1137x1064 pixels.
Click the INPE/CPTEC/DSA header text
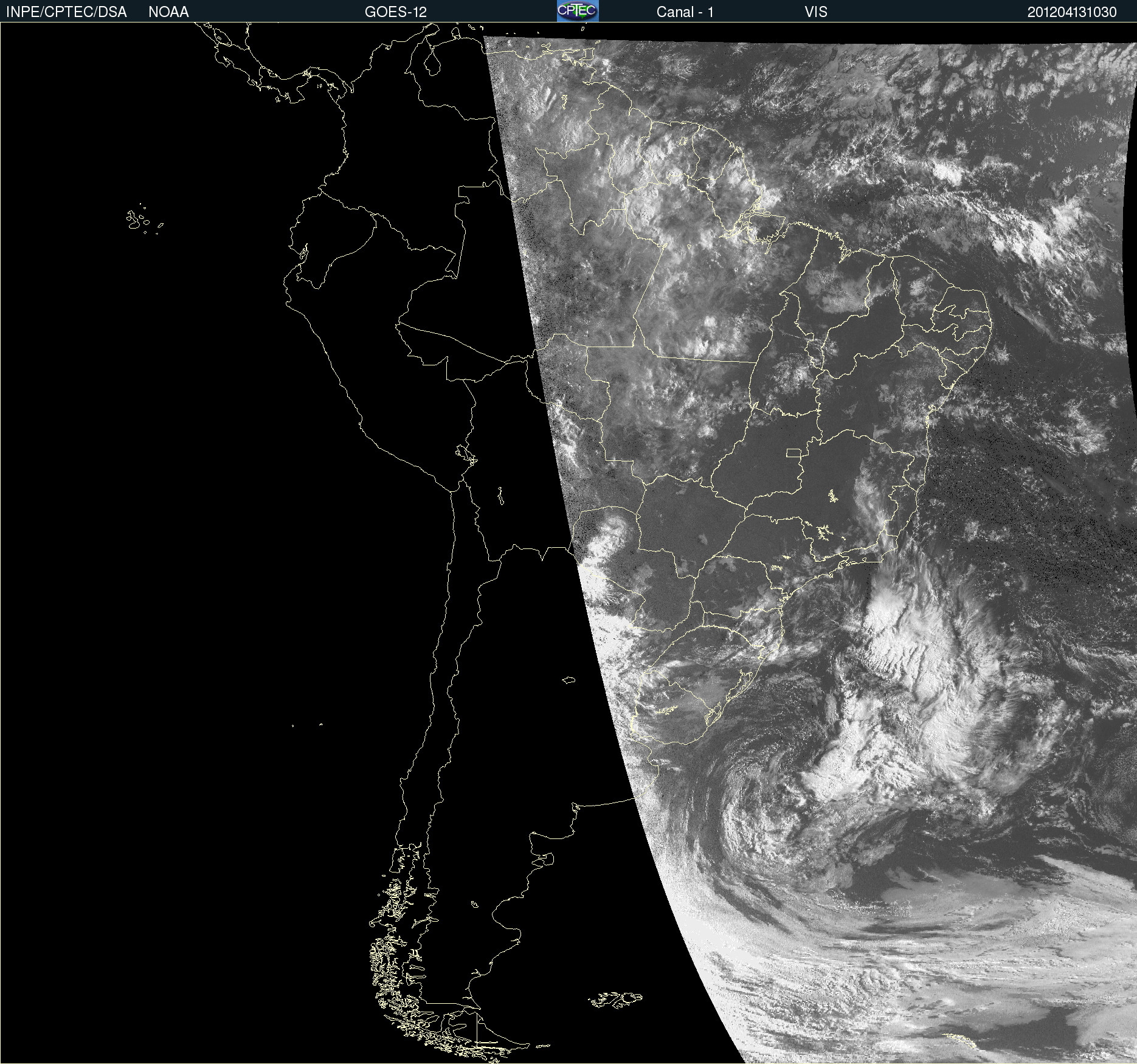[x=66, y=12]
